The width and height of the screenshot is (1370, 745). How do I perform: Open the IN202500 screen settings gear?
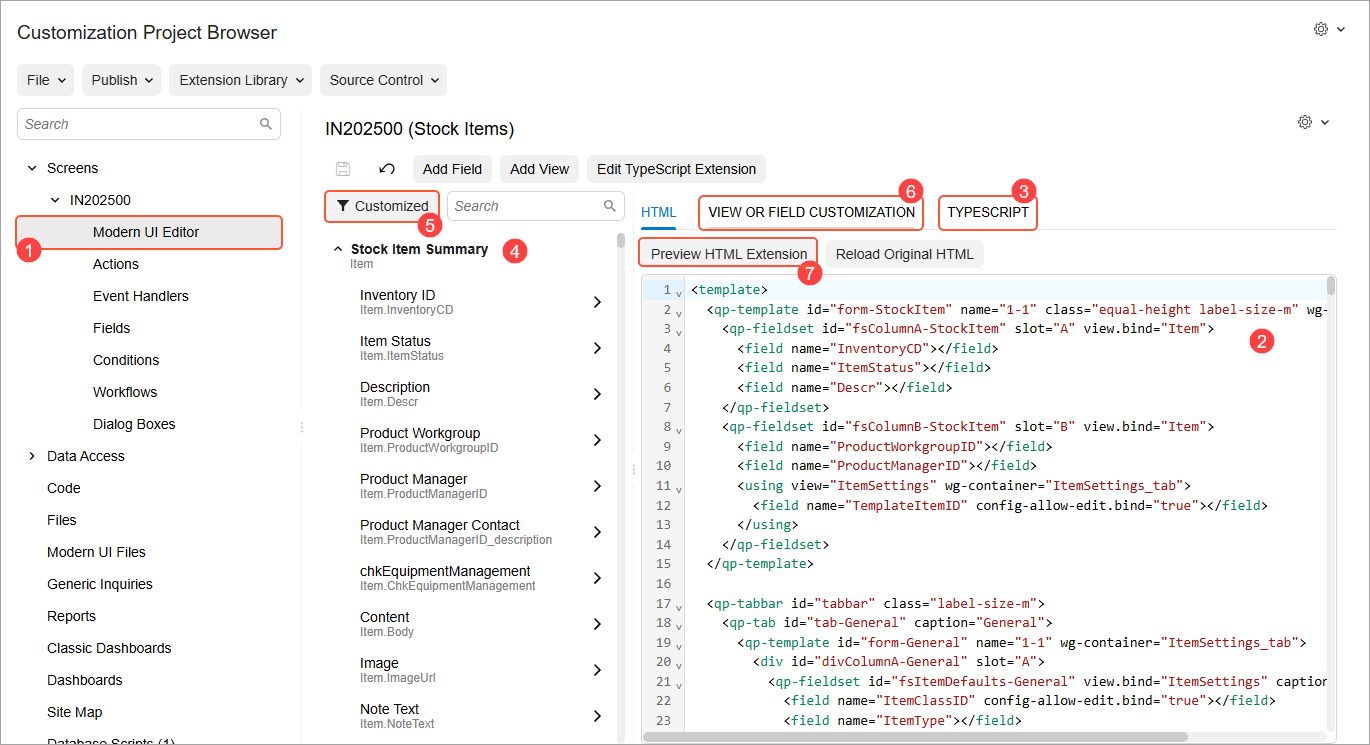click(x=1305, y=122)
